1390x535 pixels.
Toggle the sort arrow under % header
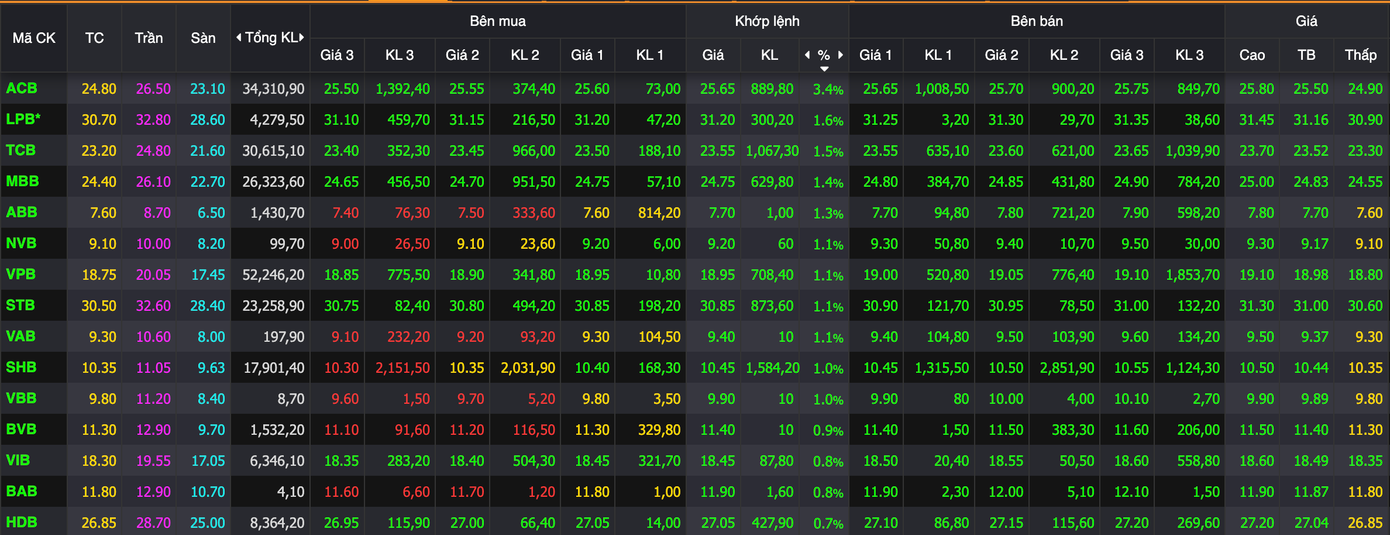tap(824, 69)
